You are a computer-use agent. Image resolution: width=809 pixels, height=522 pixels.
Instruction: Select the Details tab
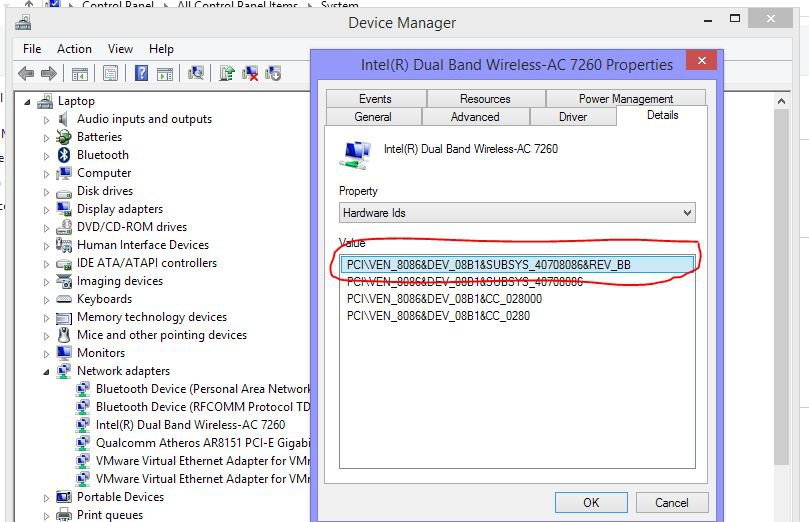[x=662, y=115]
